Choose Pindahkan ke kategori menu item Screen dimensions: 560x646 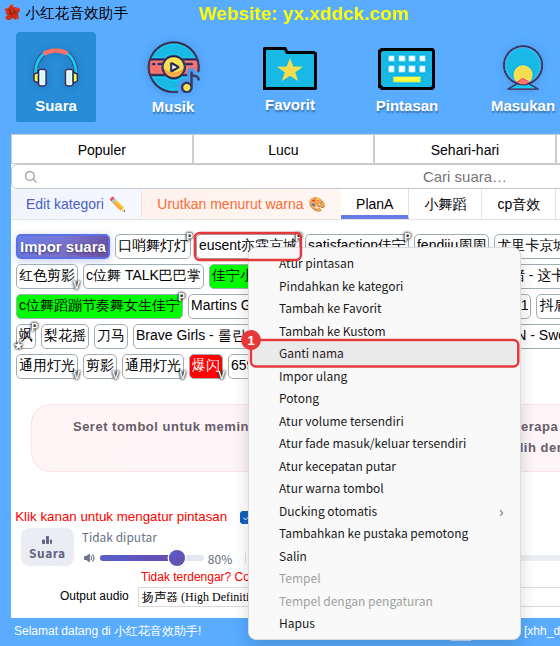[384, 286]
